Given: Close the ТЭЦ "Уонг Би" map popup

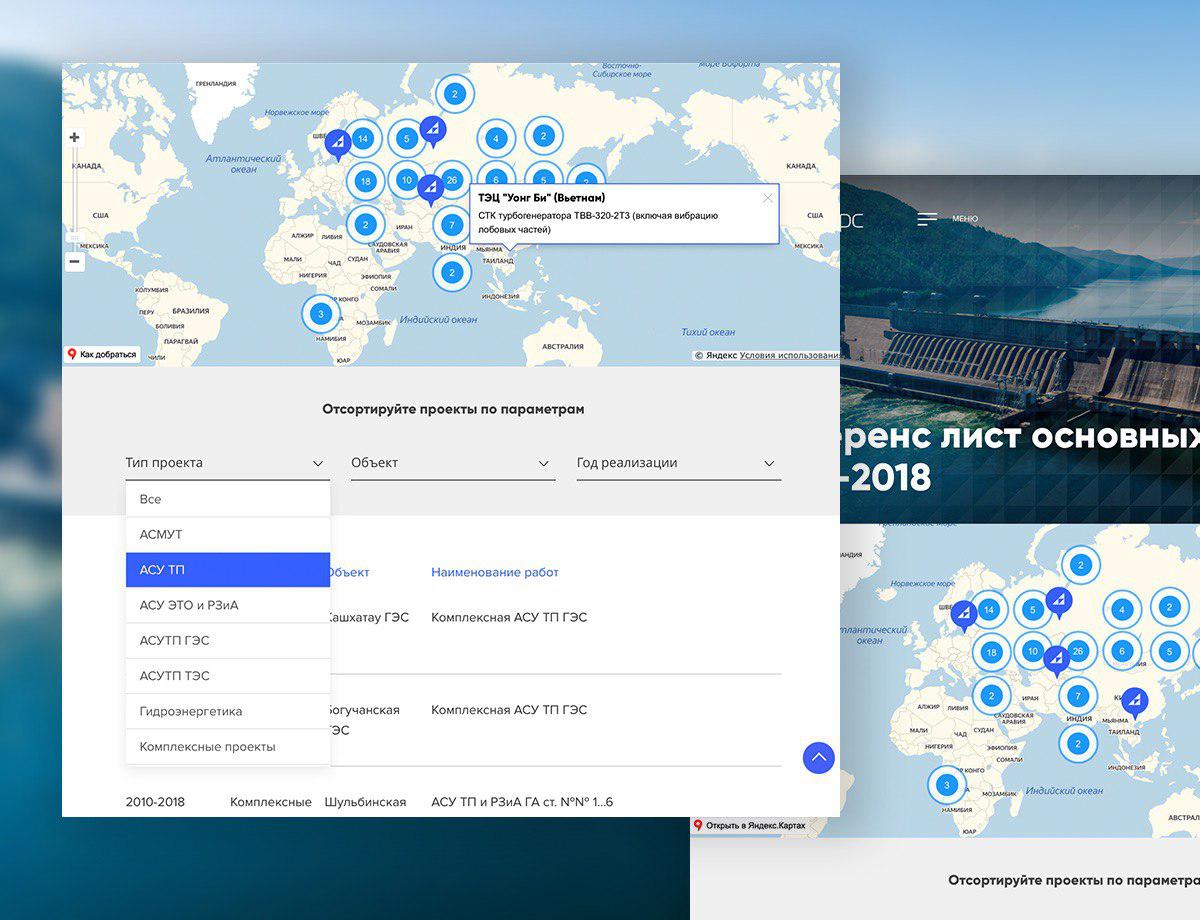Looking at the screenshot, I should point(767,198).
